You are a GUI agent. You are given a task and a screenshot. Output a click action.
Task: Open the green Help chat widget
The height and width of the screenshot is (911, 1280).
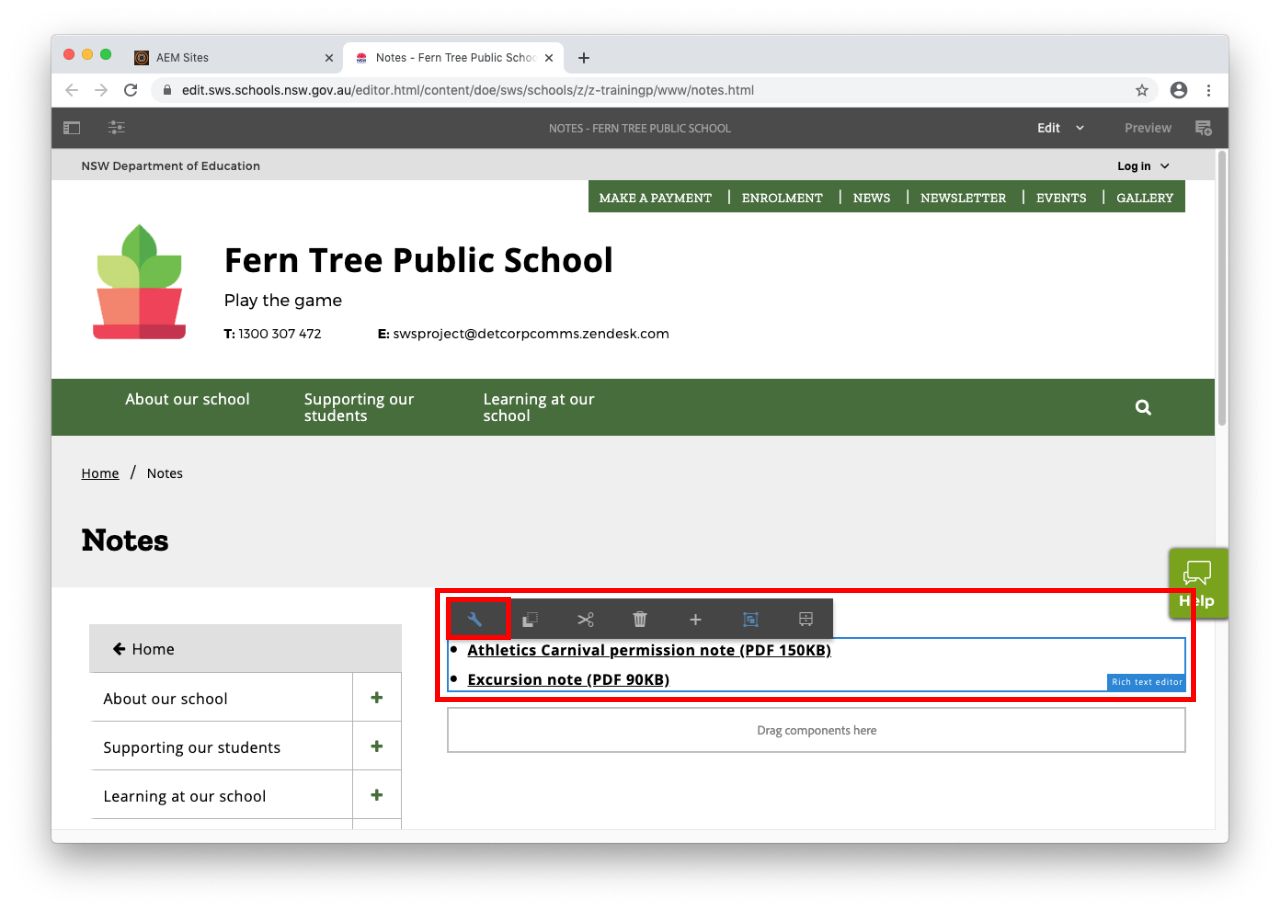point(1197,584)
